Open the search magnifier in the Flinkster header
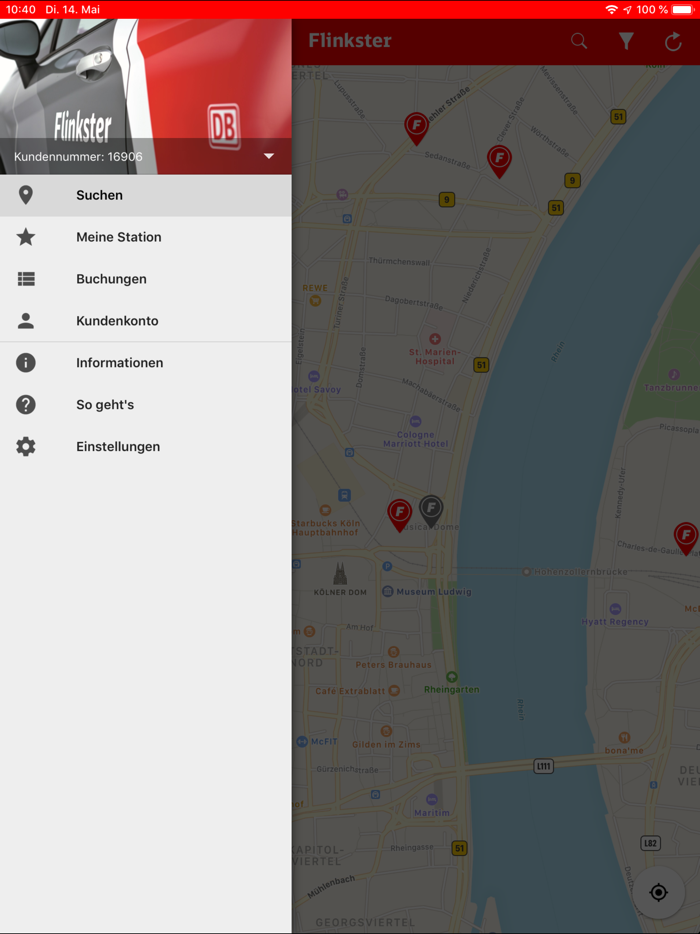The image size is (700, 934). tap(578, 41)
